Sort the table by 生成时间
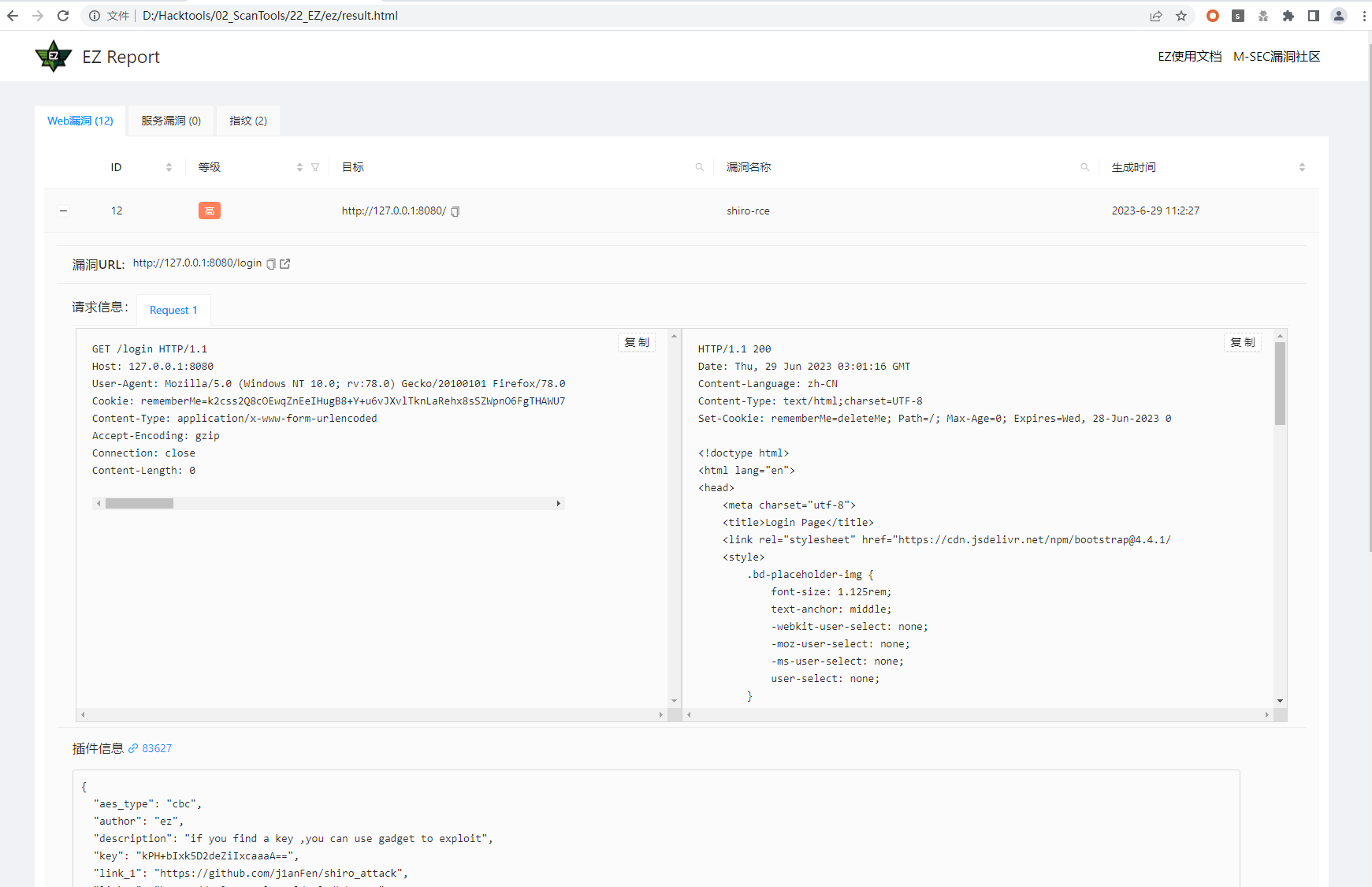Screen dimensions: 1372x887 [x=1302, y=167]
